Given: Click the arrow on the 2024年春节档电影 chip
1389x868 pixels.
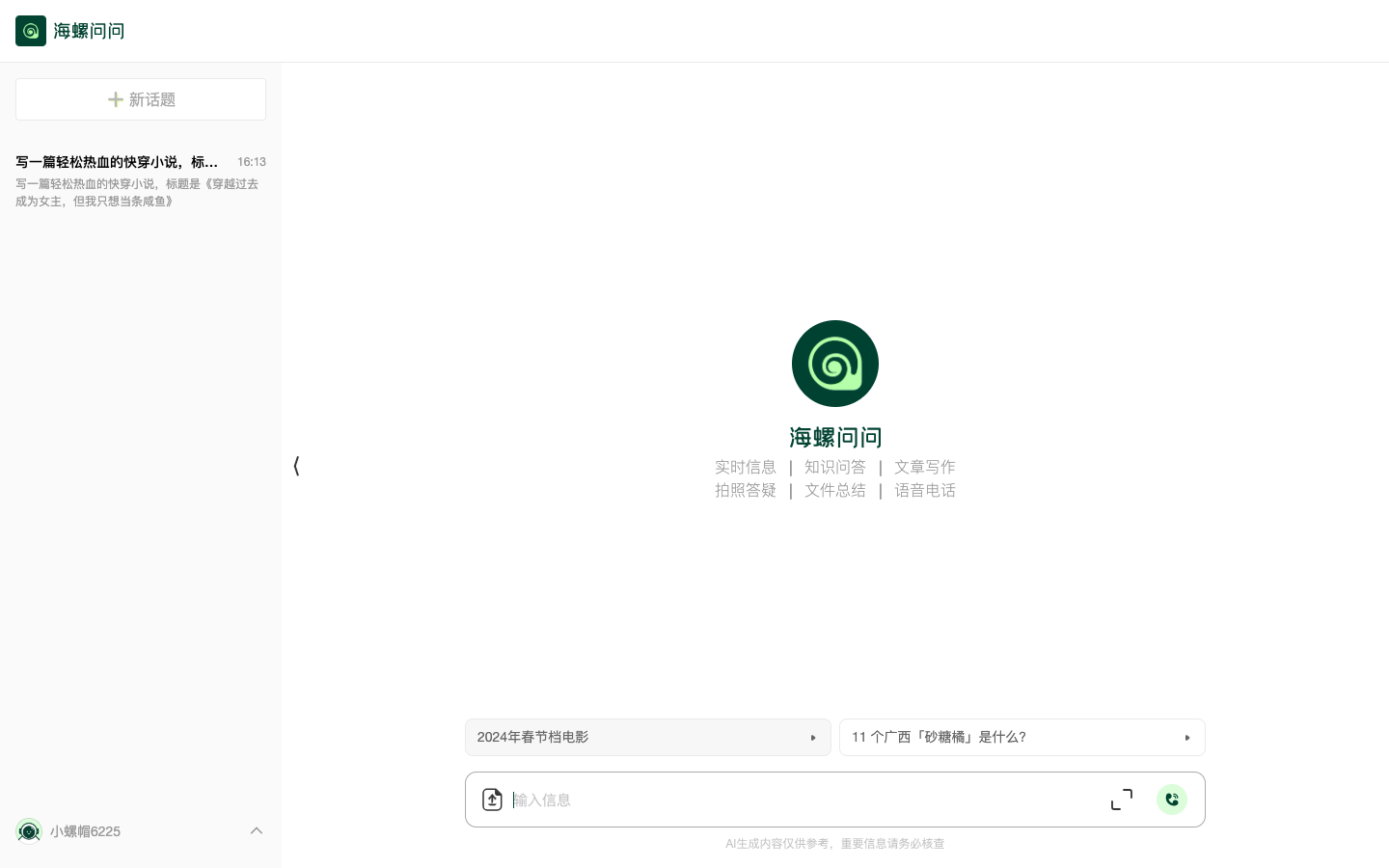Looking at the screenshot, I should click(x=814, y=738).
